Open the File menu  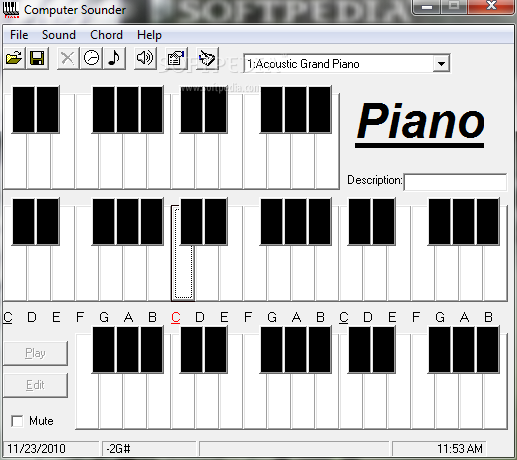pyautogui.click(x=19, y=35)
